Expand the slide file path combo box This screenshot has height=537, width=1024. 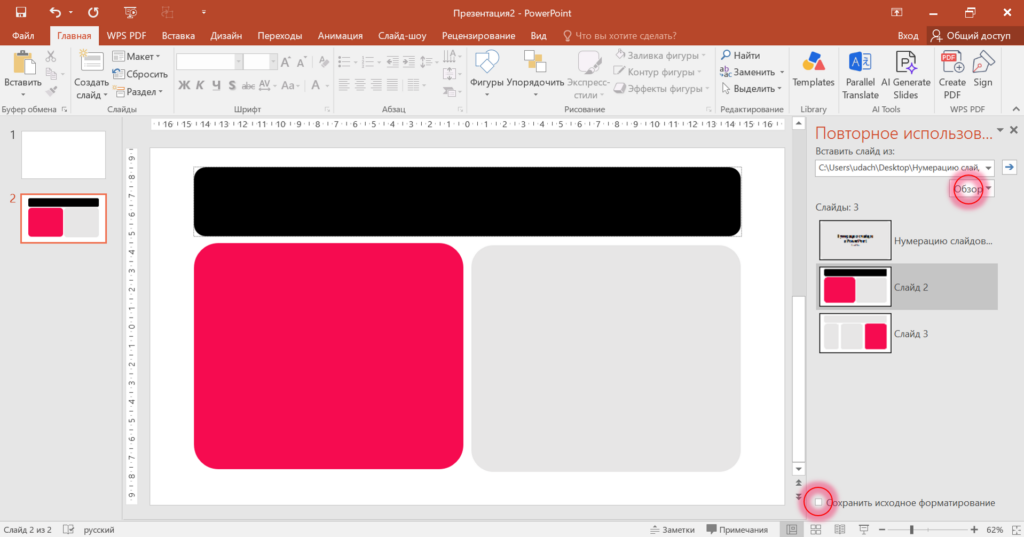pyautogui.click(x=988, y=168)
